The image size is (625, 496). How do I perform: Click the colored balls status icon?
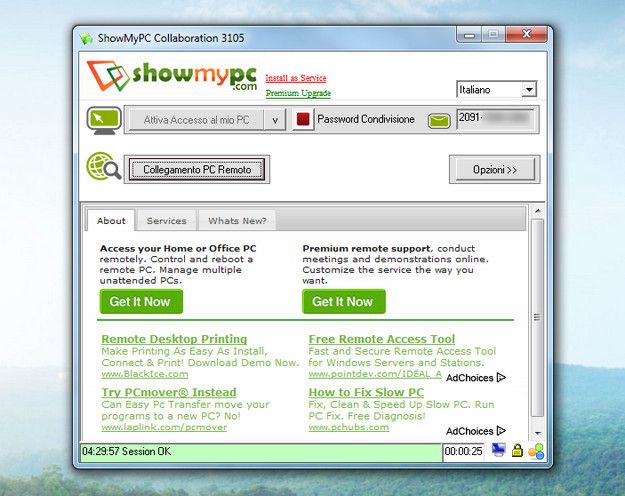tap(536, 451)
